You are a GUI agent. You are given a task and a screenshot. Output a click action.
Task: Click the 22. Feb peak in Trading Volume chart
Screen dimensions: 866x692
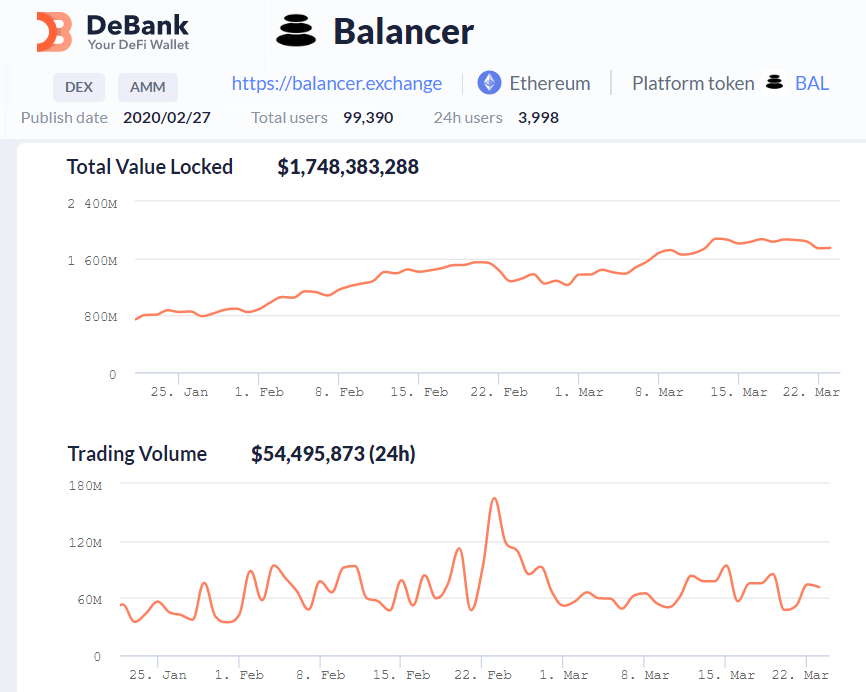[494, 499]
